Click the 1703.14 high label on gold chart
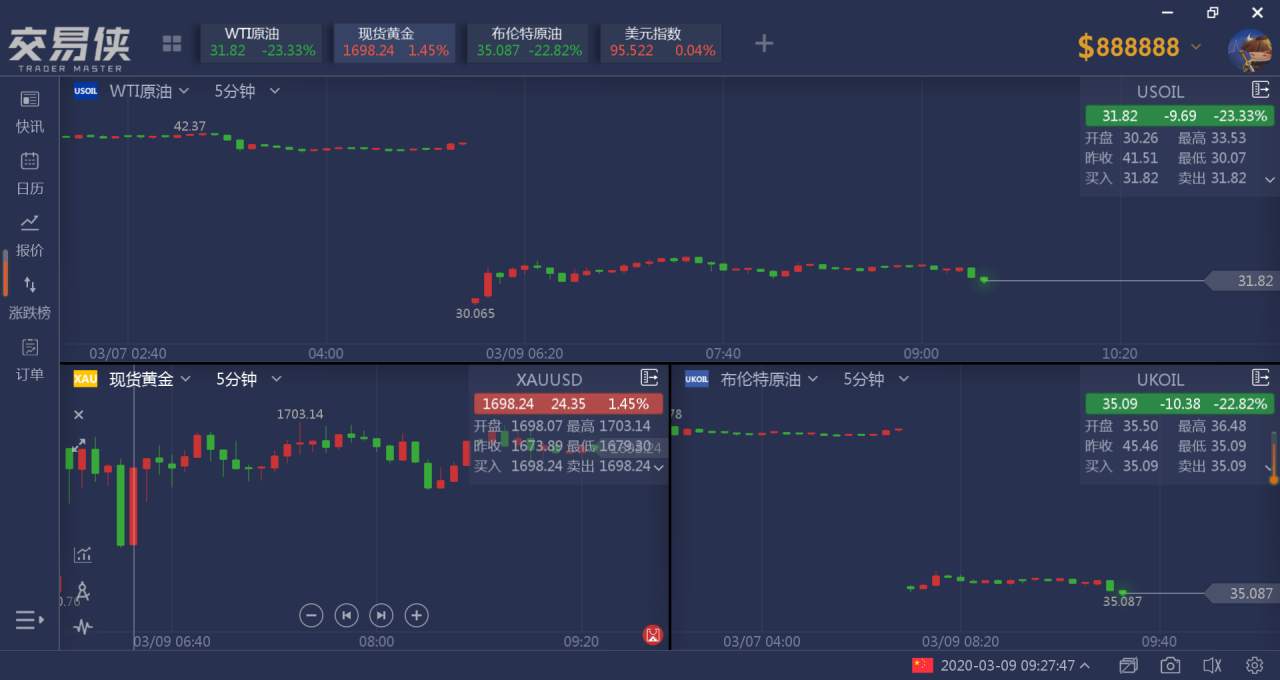Screen dimensions: 1280x680 pos(300,414)
